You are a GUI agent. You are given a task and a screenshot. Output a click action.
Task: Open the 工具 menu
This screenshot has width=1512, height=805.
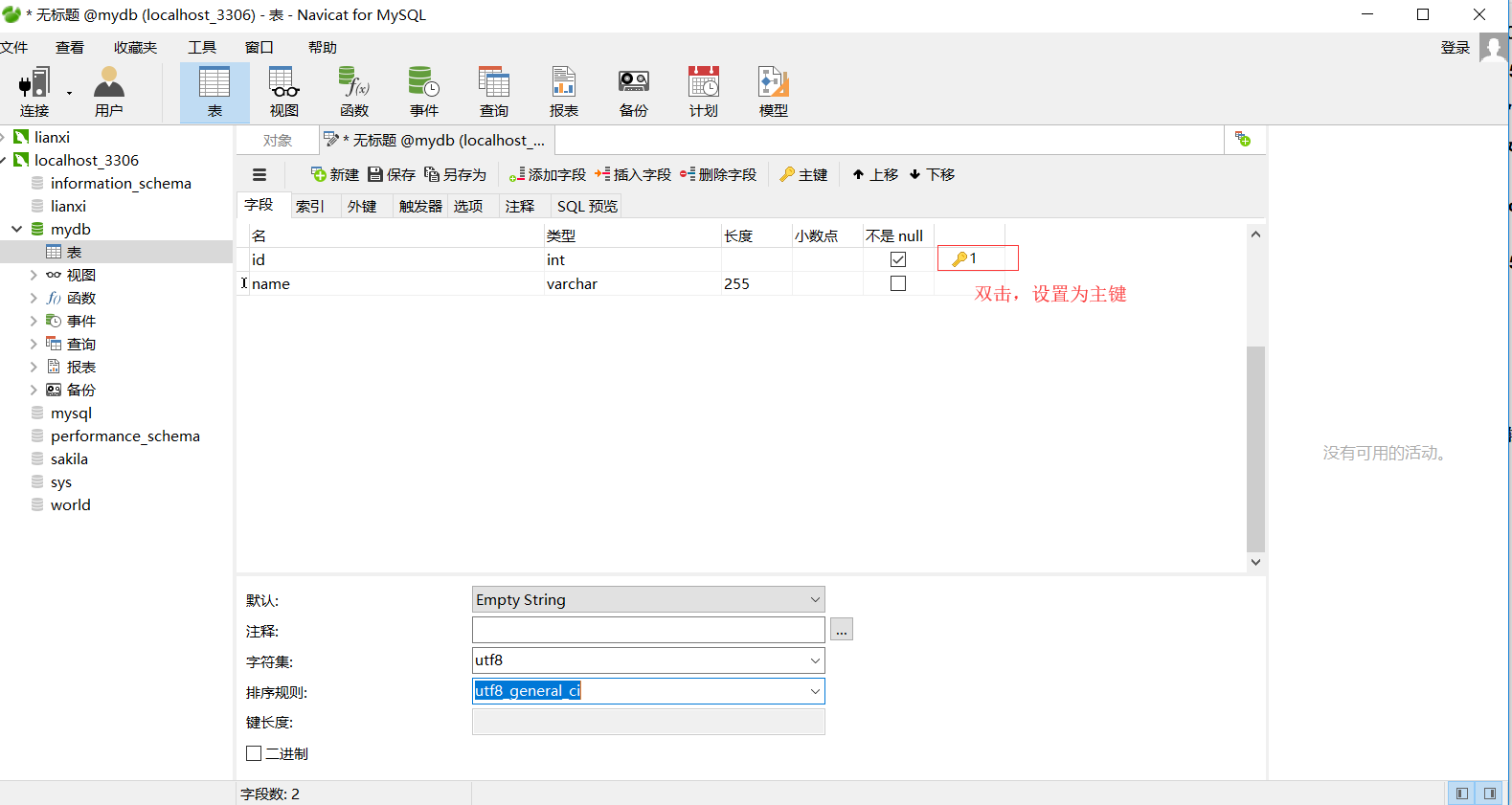coord(202,47)
